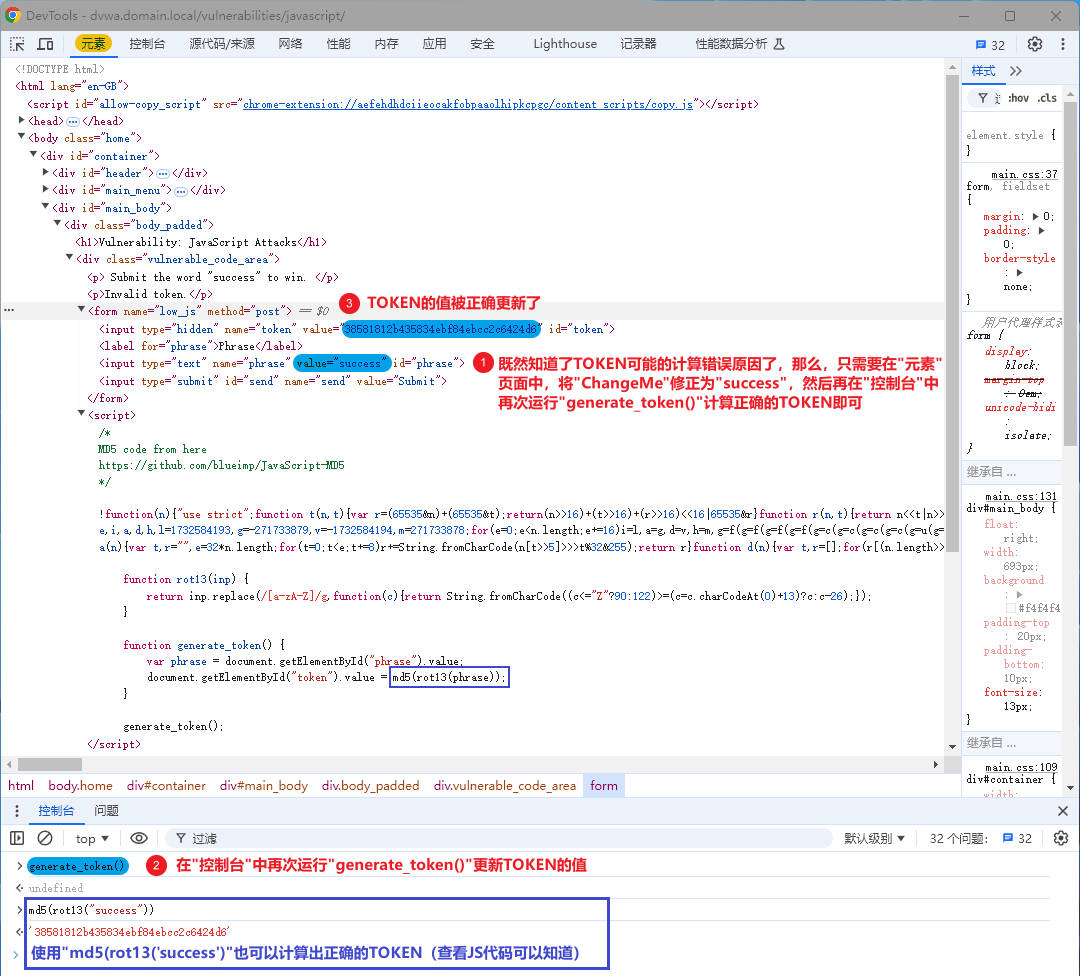
Task: Click the ellipsis badge in div#header row
Action: coord(163,174)
